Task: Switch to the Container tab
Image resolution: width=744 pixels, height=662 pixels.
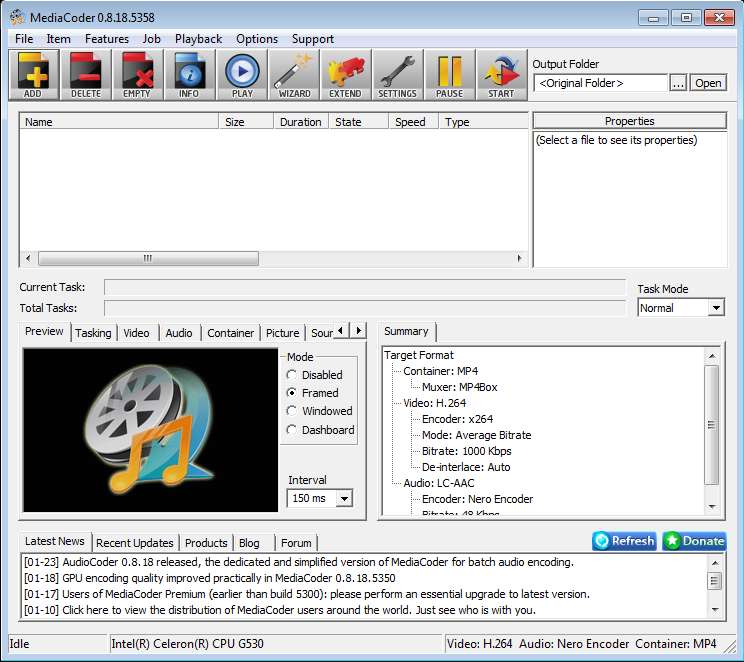Action: (230, 333)
